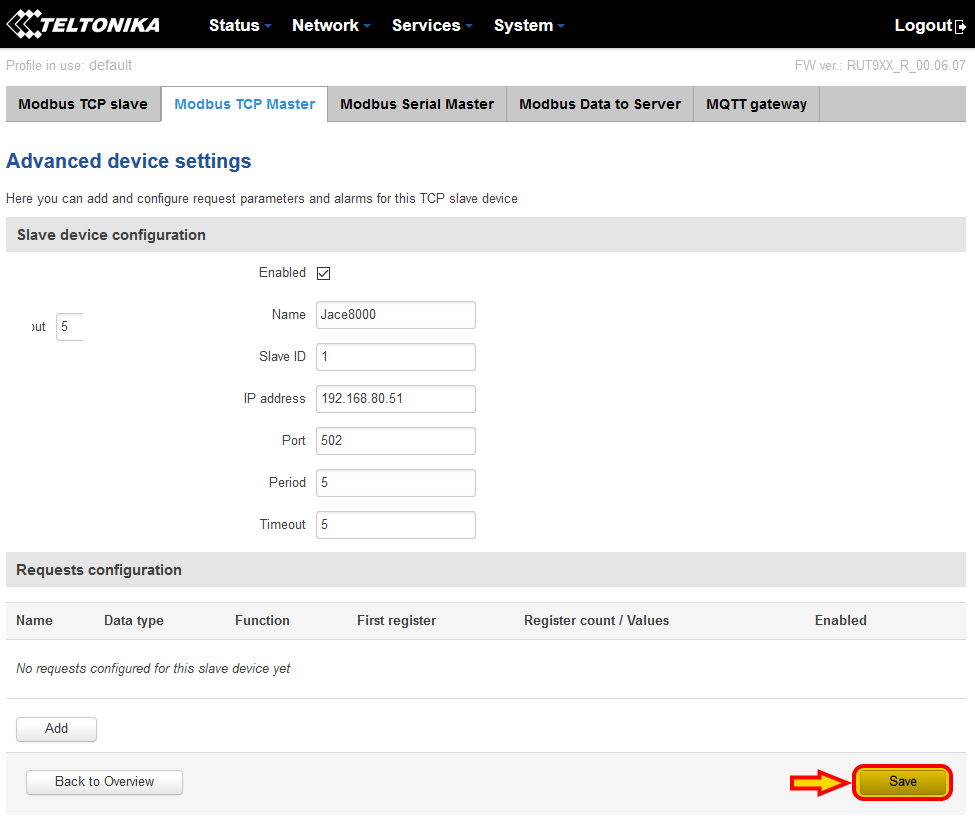Focus the Name field with Jace8000
The width and height of the screenshot is (975, 821).
396,315
